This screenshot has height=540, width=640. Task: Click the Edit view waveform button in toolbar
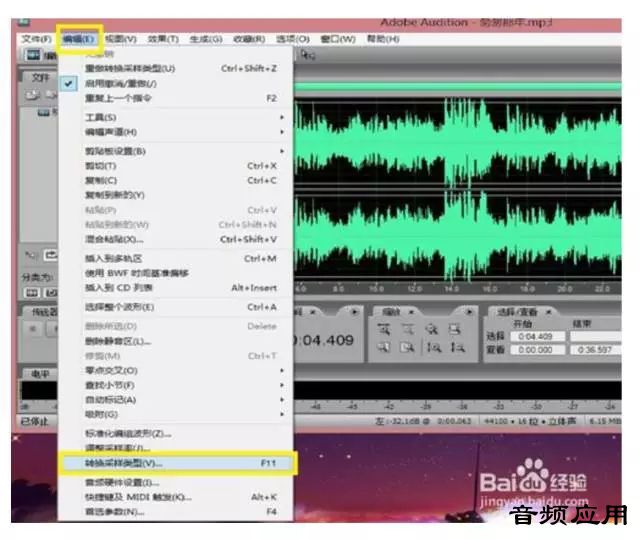33,55
